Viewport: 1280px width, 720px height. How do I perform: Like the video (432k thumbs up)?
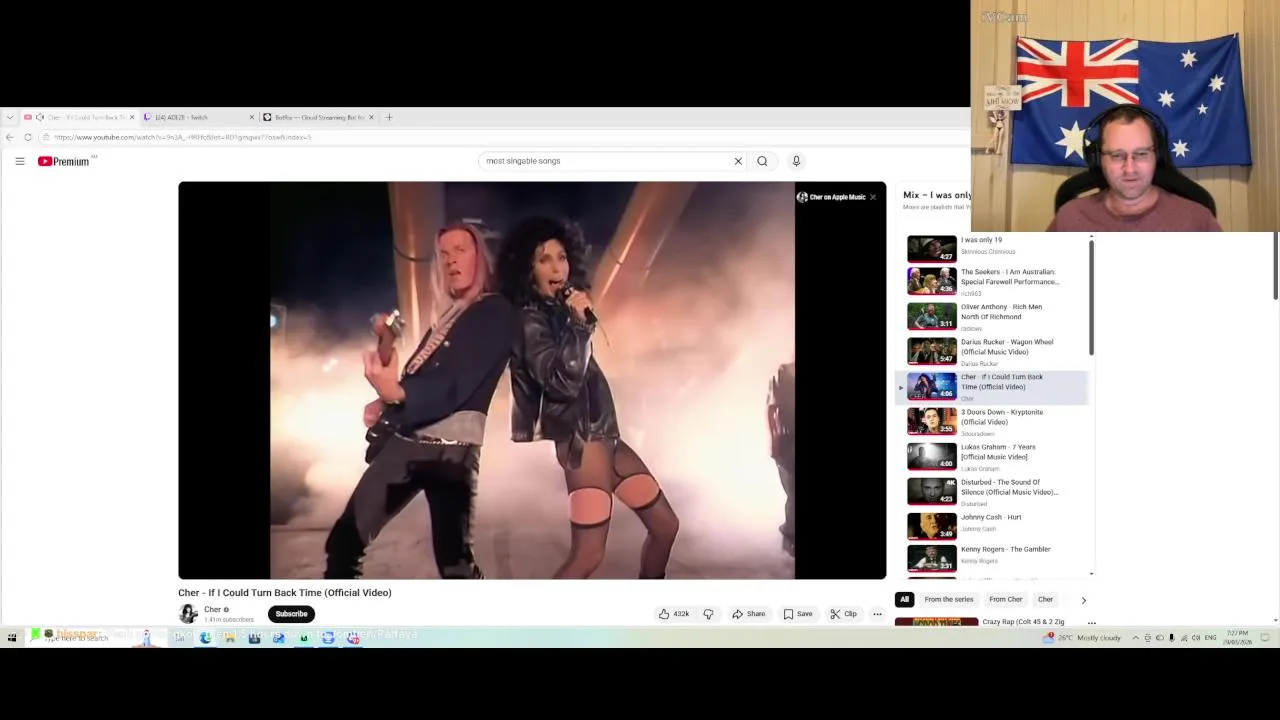(674, 614)
